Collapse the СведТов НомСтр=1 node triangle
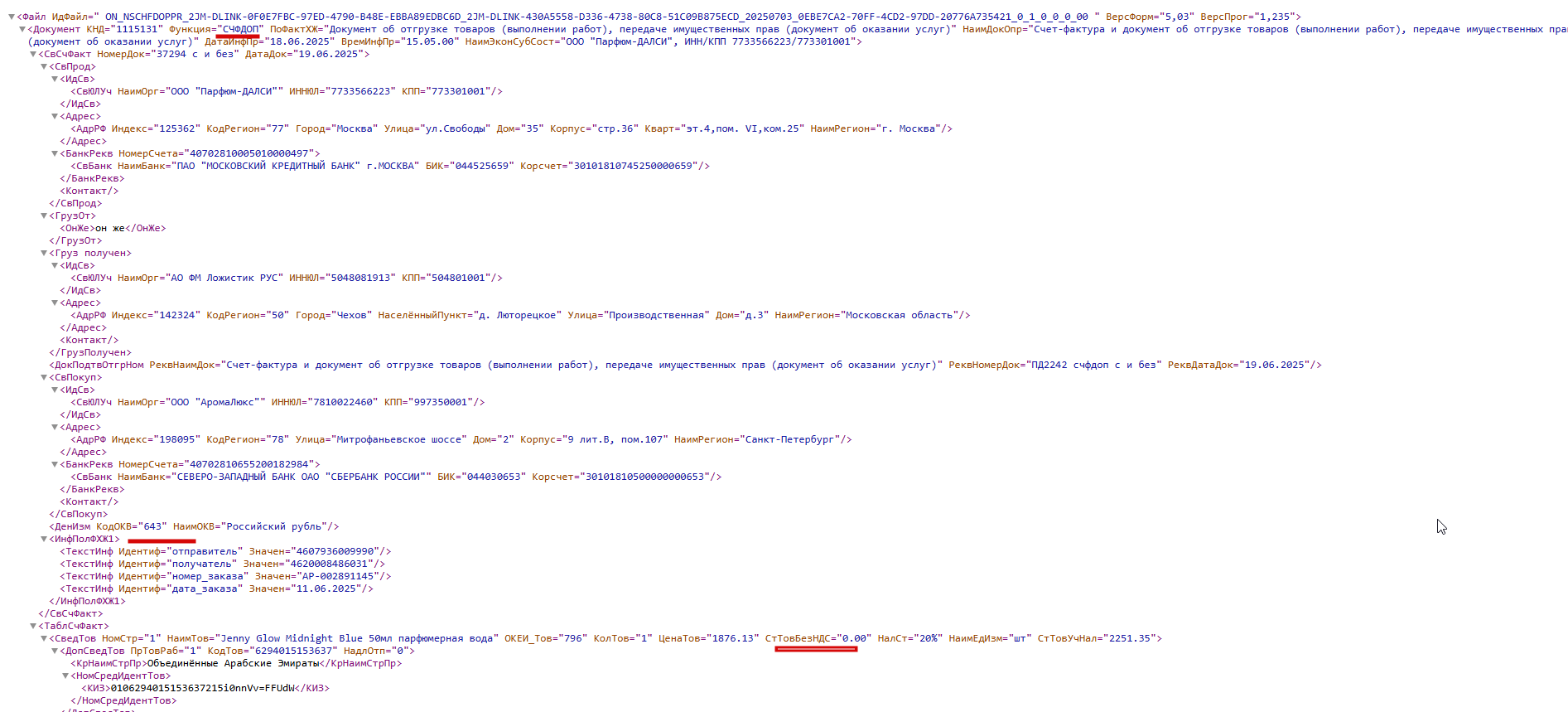 pos(44,638)
